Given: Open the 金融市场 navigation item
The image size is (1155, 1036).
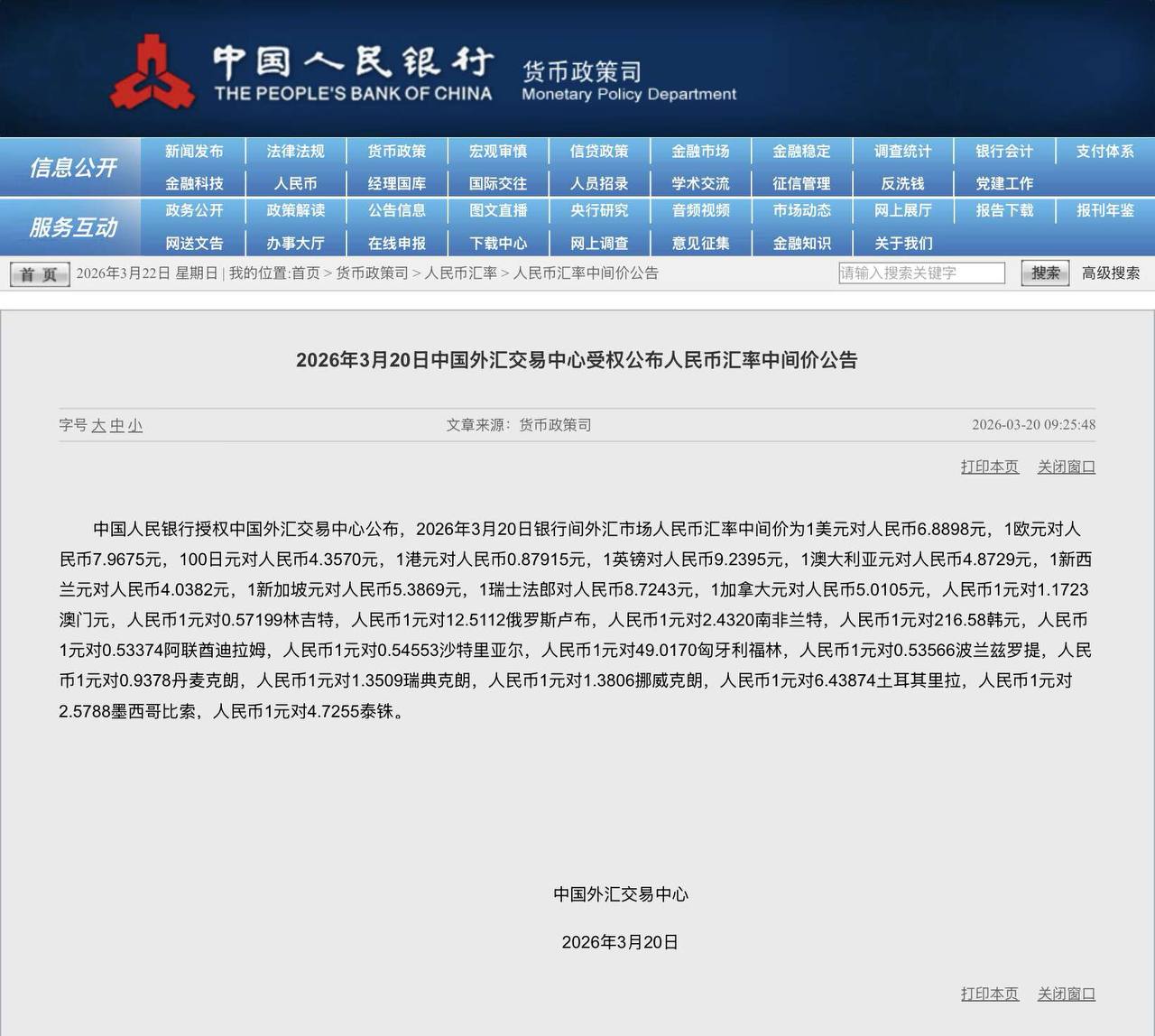Looking at the screenshot, I should click(700, 152).
